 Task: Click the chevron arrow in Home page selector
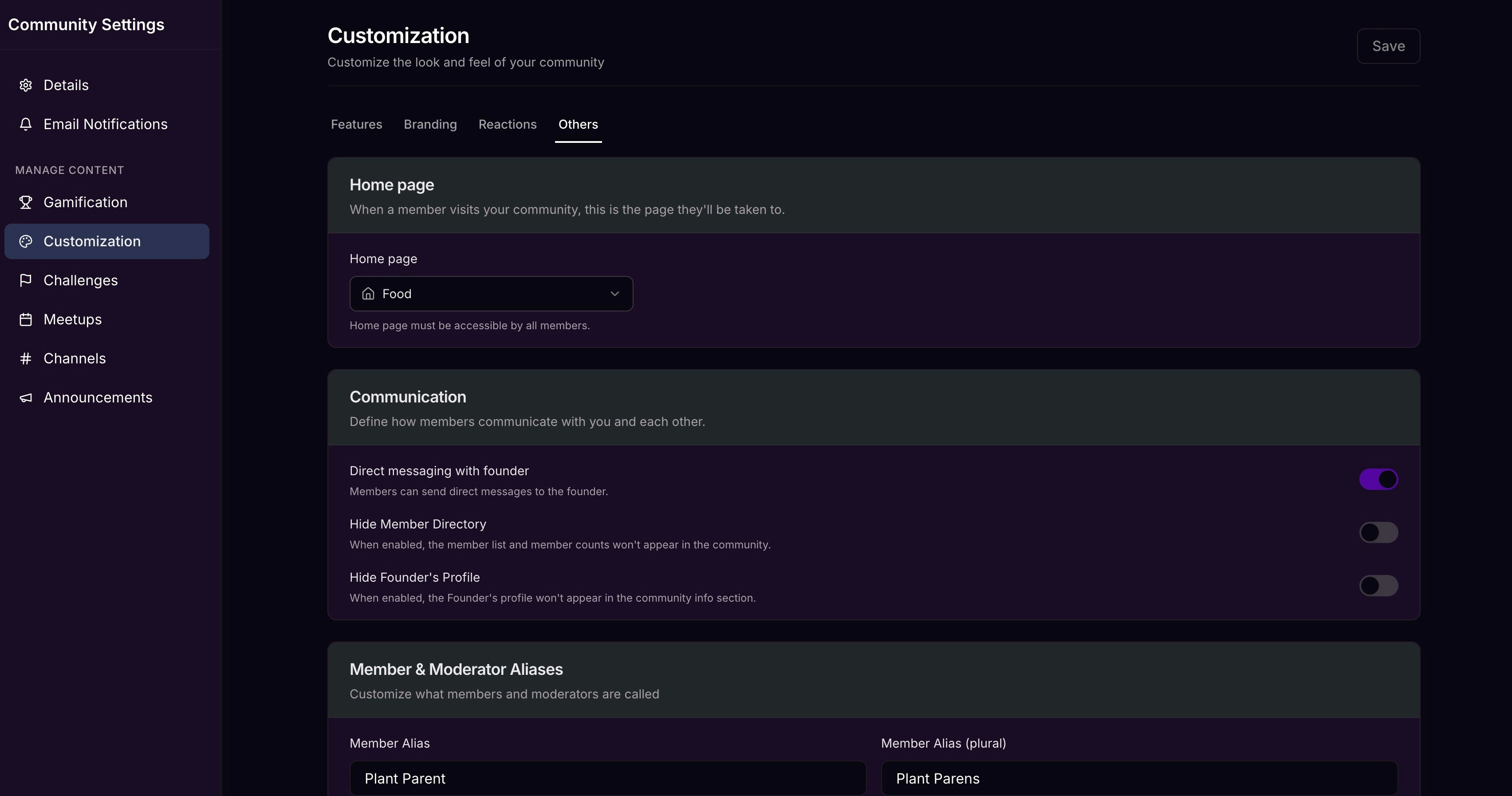[x=614, y=294]
